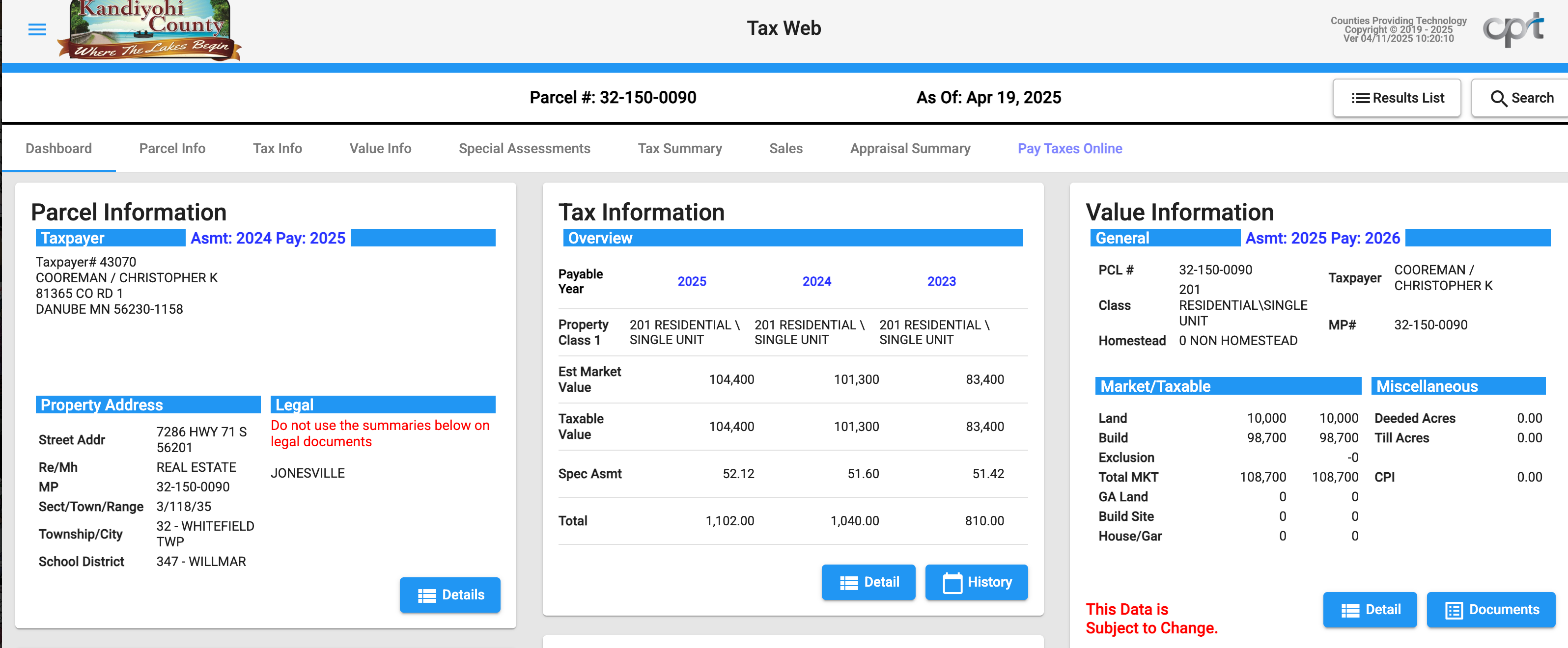Click Taxpayer# 43070 text
1568x648 pixels.
point(86,262)
